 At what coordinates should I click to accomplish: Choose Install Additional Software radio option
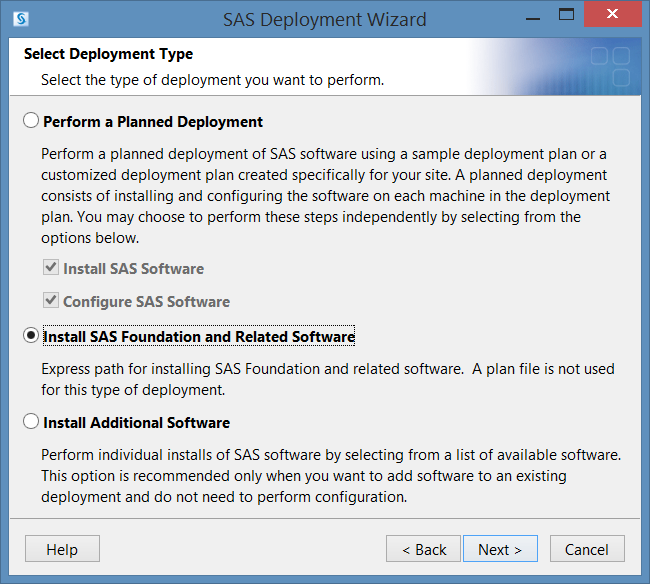point(31,422)
